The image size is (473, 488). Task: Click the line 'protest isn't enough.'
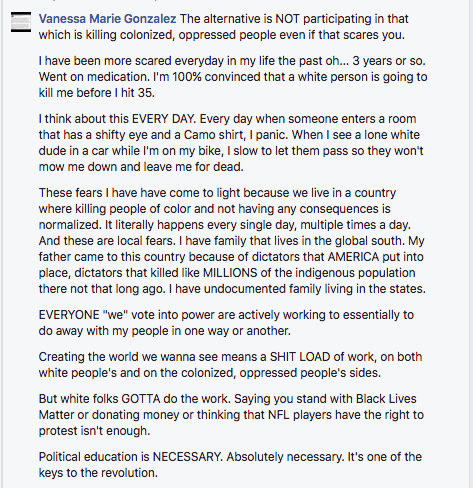click(94, 431)
